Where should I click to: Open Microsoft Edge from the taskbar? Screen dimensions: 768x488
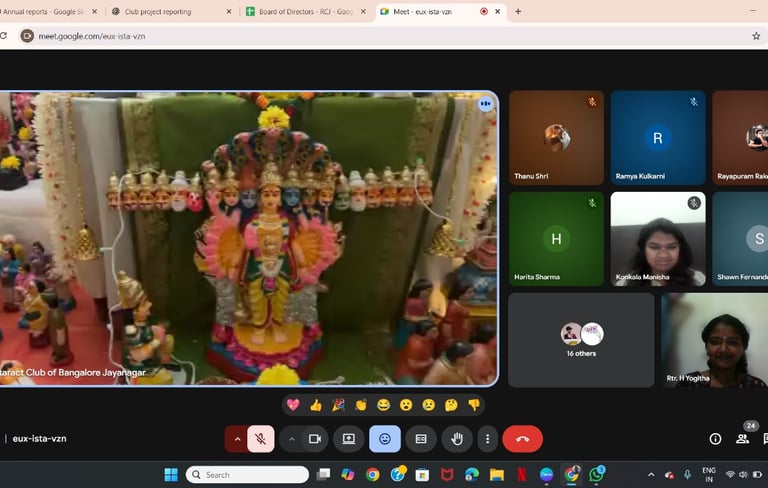coord(472,474)
